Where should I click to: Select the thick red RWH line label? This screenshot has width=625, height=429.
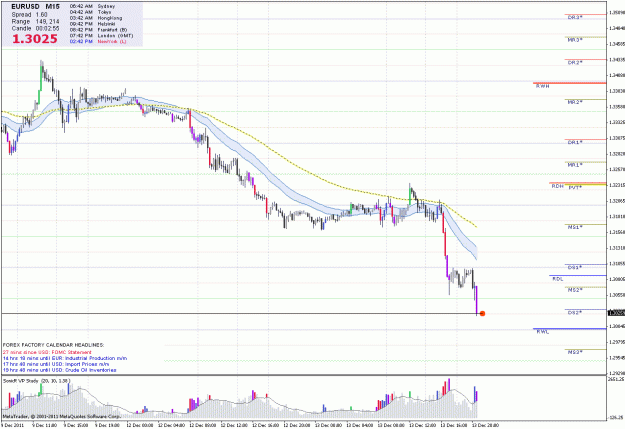542,86
